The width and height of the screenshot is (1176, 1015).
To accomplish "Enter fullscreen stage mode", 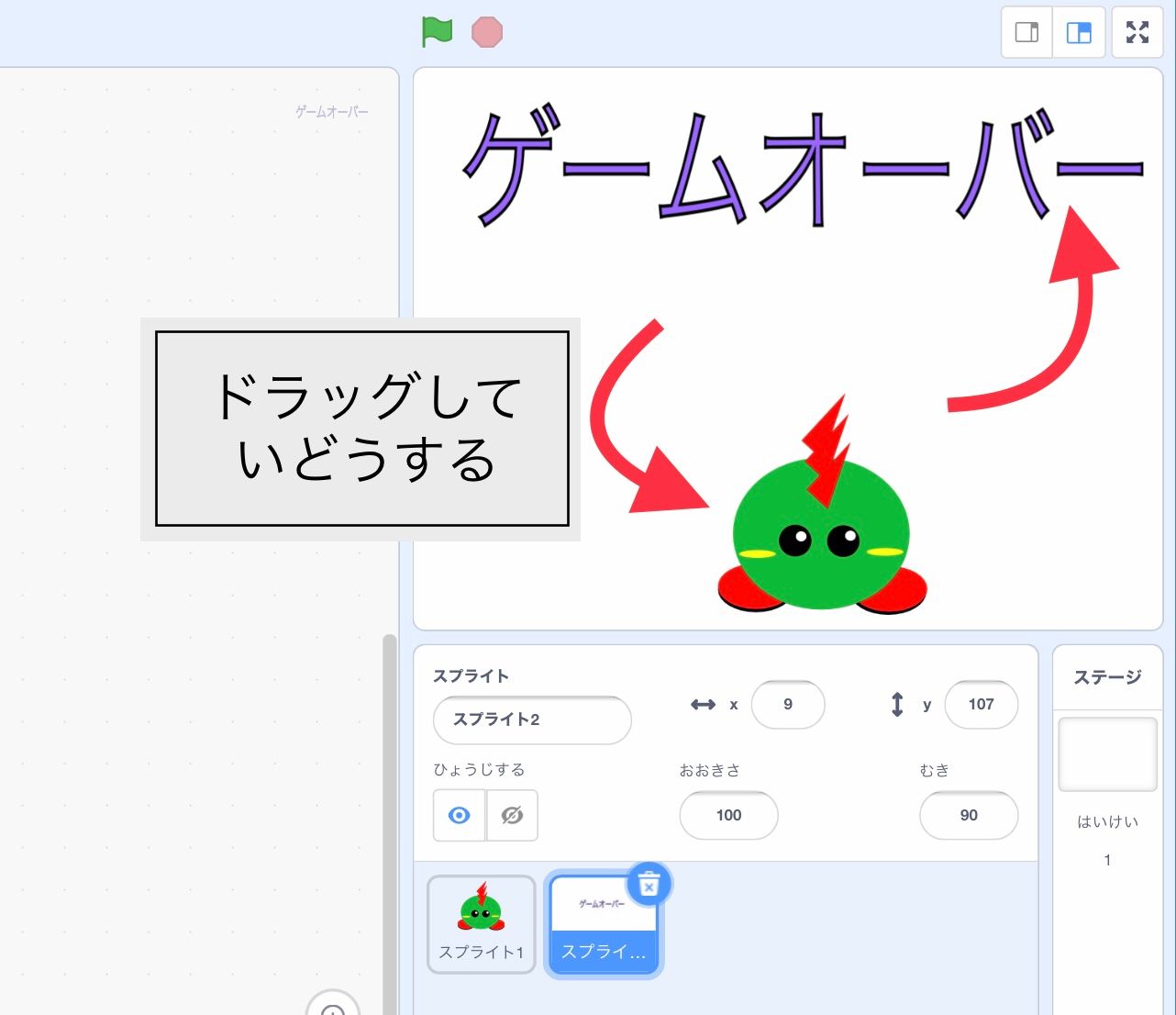I will tap(1137, 32).
